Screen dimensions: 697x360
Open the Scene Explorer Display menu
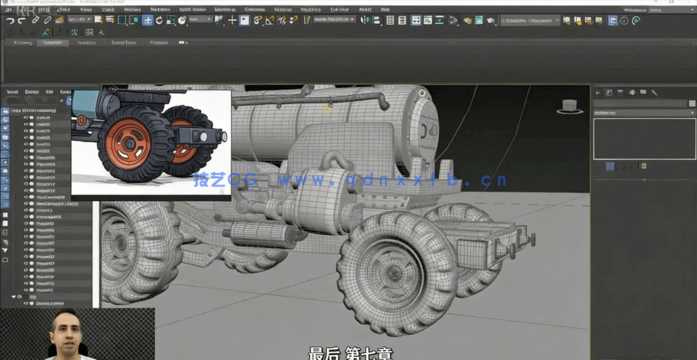click(32, 92)
